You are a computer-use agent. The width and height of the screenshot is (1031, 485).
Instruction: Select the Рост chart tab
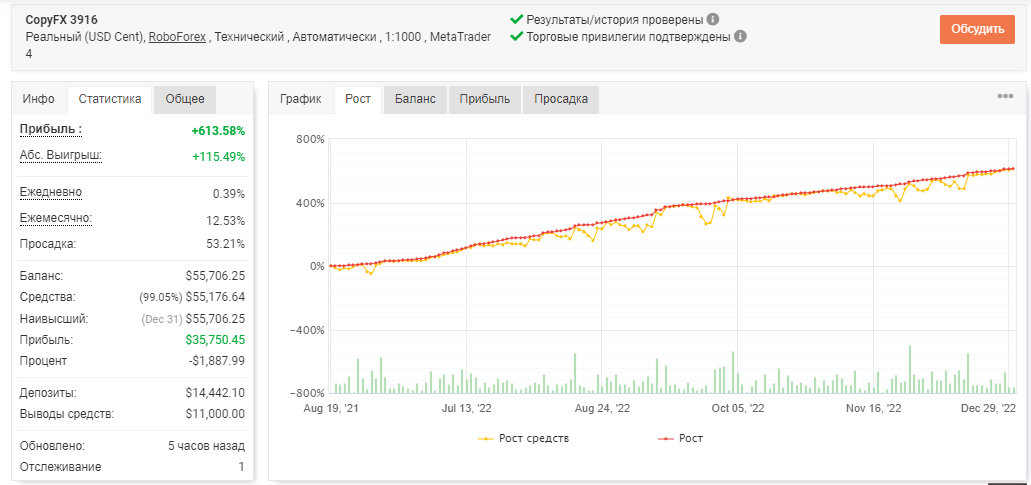358,99
